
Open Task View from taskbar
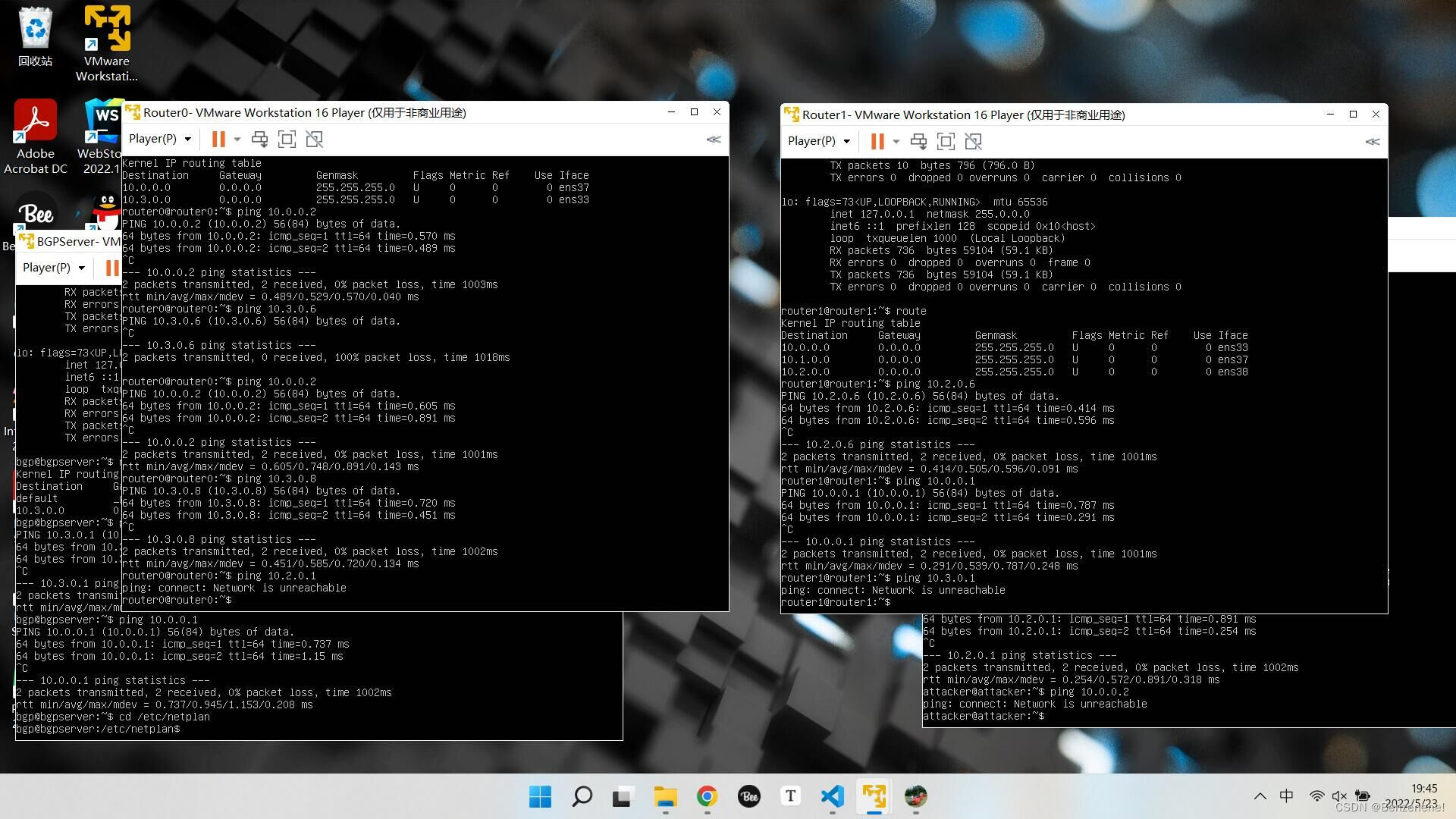(623, 796)
